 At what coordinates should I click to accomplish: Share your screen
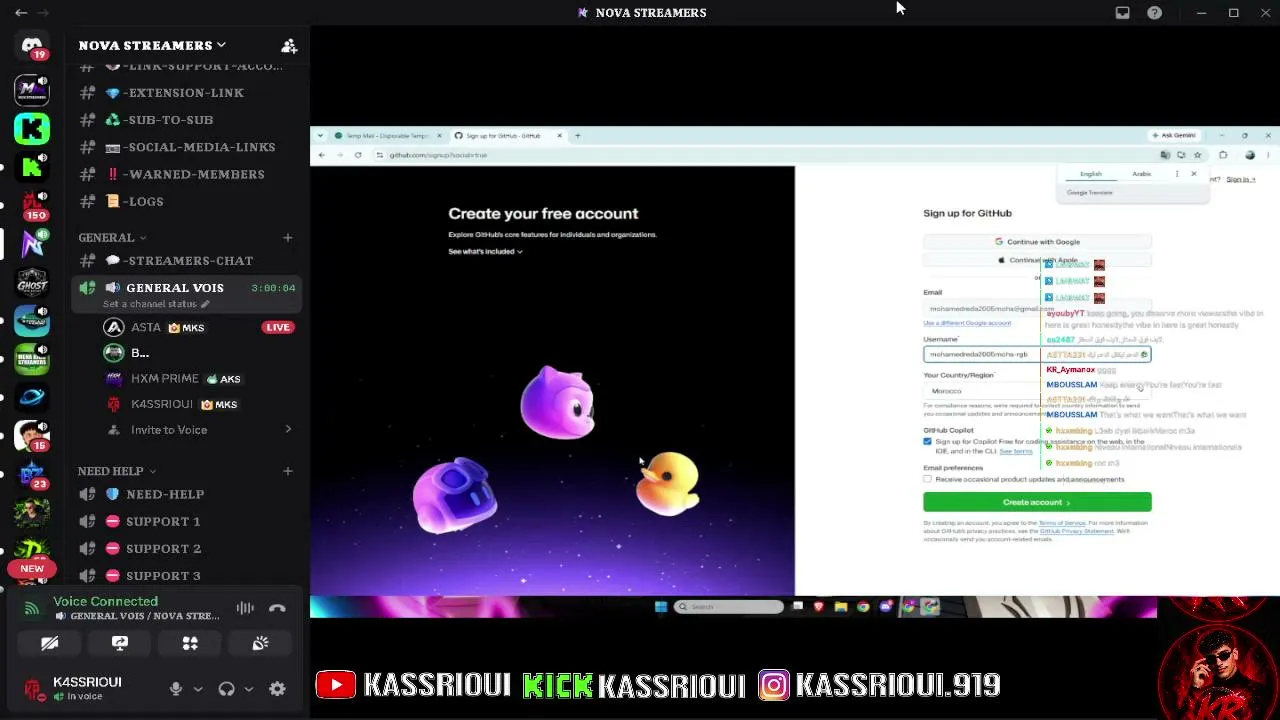[x=120, y=643]
